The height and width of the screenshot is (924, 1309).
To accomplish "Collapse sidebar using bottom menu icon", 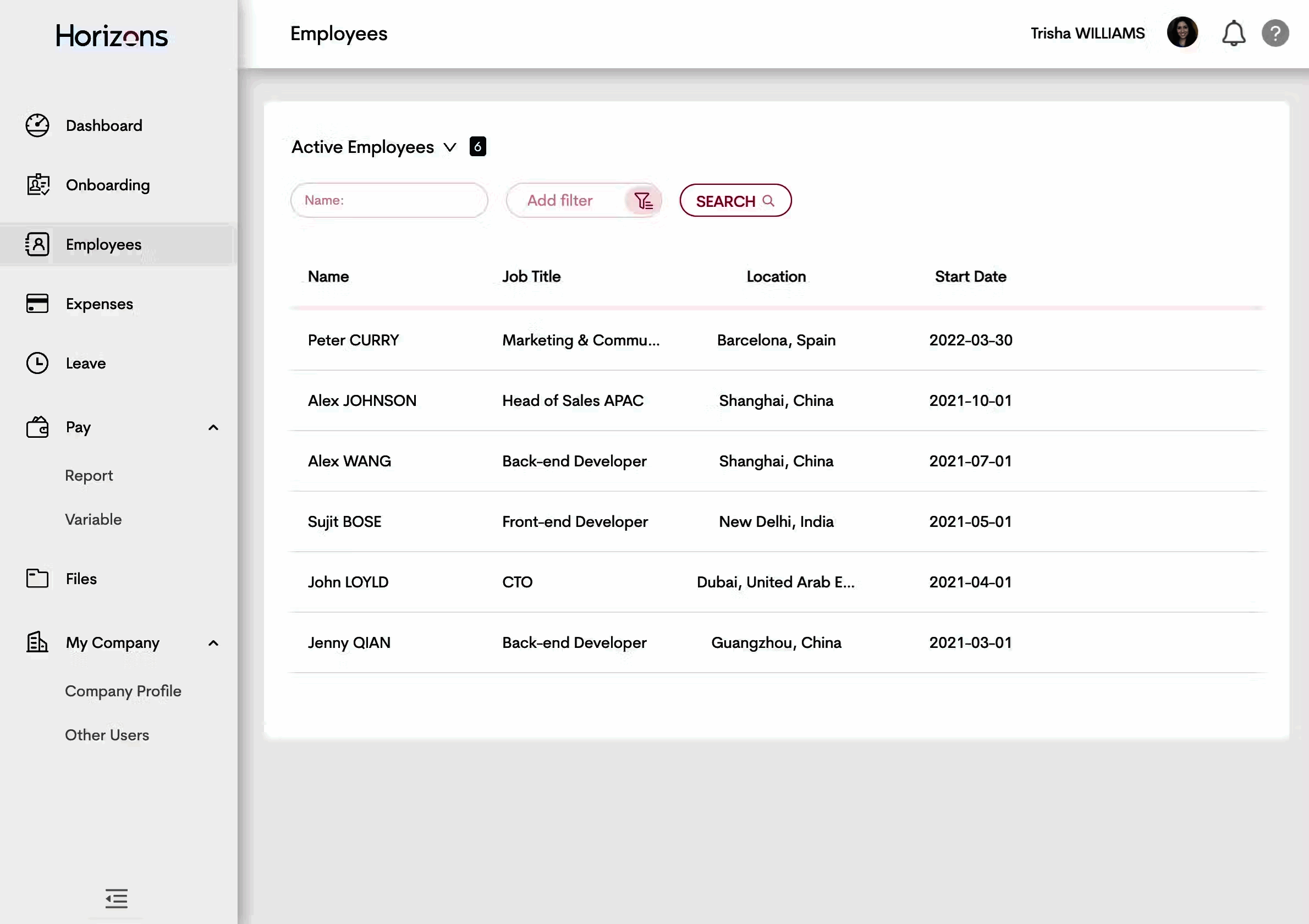I will [116, 898].
